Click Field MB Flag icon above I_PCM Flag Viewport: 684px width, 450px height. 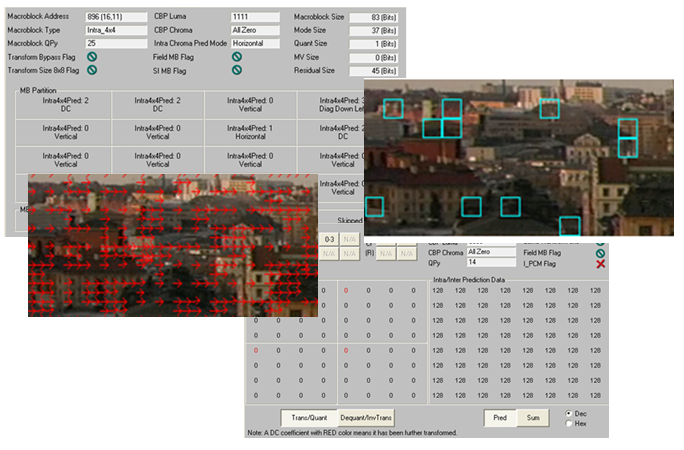[600, 251]
